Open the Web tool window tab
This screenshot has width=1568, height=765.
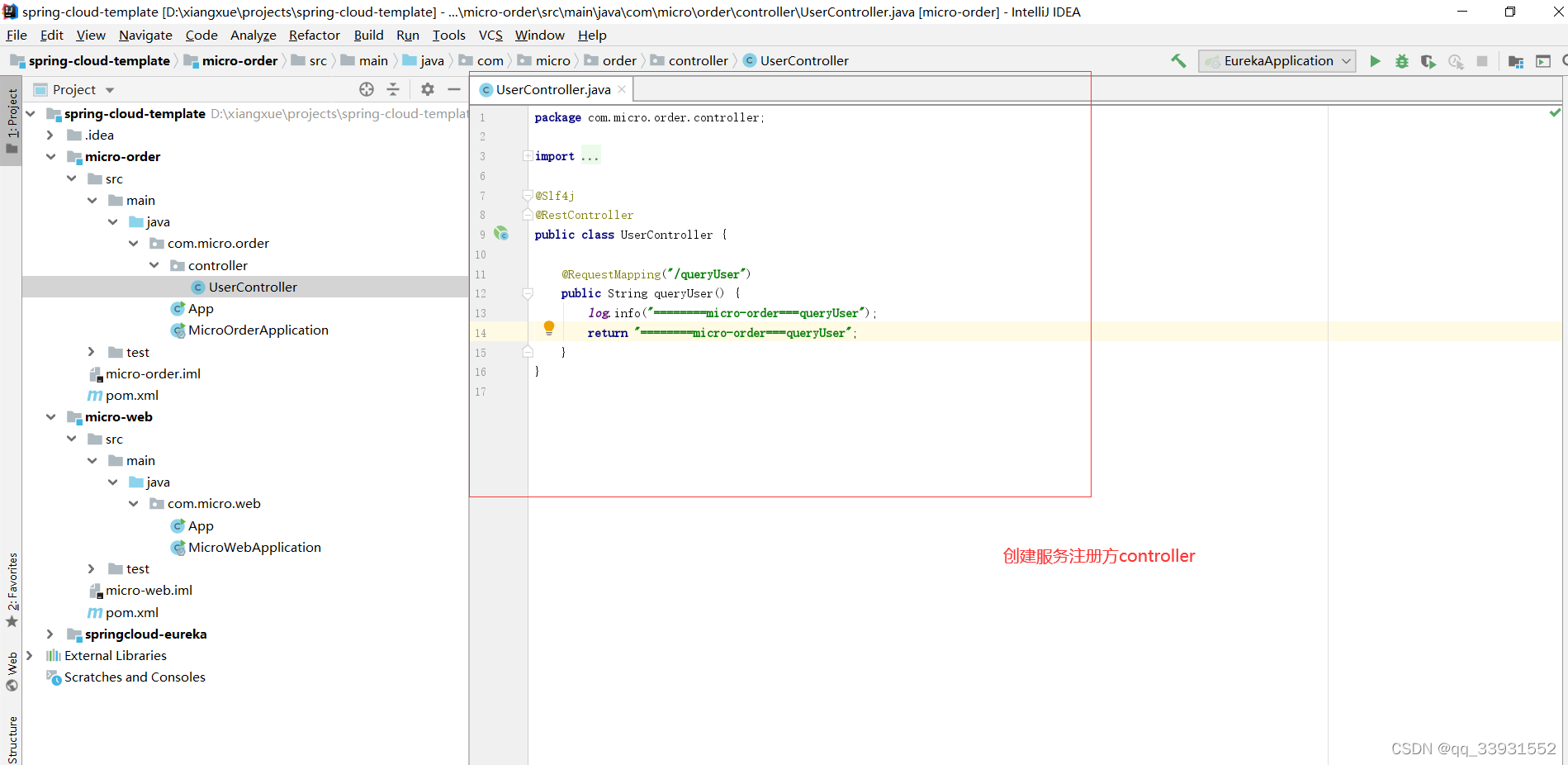pyautogui.click(x=12, y=672)
